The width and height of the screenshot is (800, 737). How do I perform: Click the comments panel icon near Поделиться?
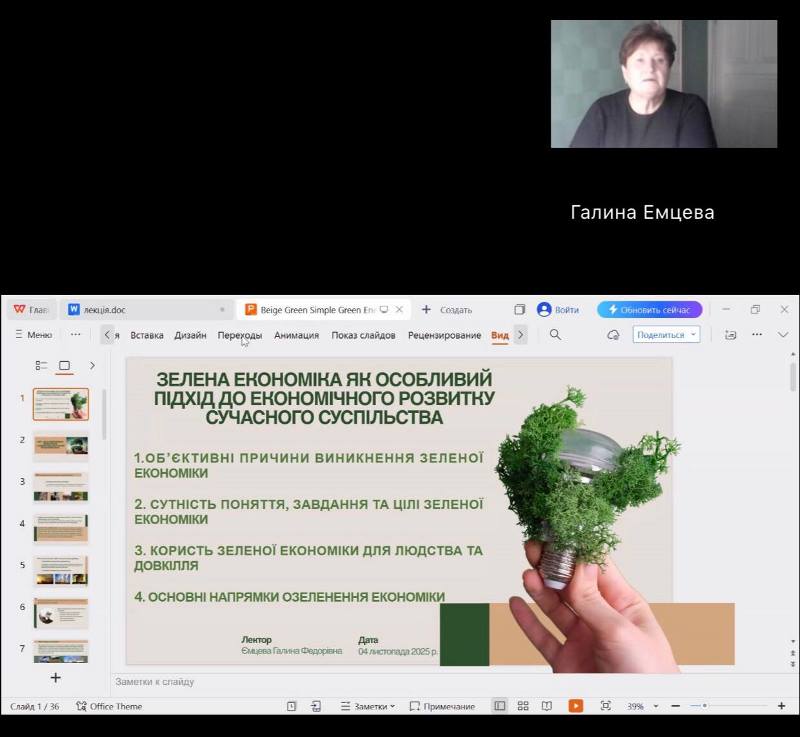point(731,335)
